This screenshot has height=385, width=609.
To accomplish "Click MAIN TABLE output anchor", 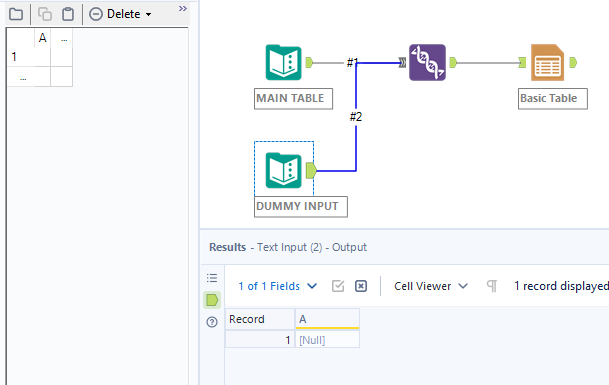I will click(309, 63).
